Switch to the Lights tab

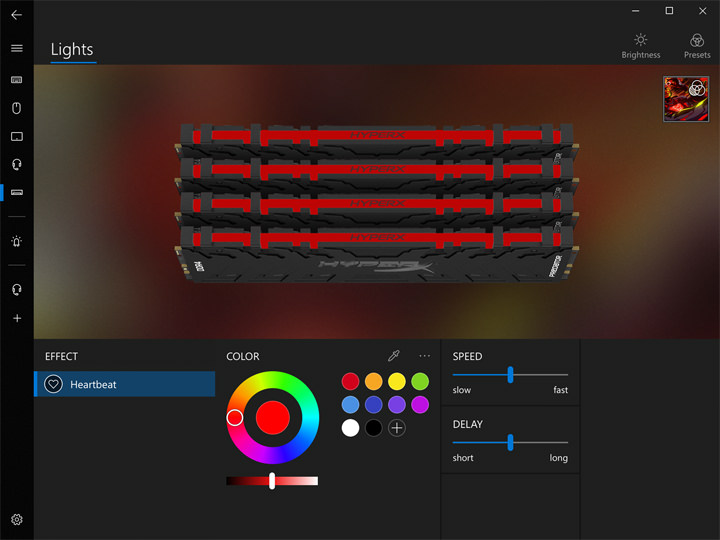point(72,50)
